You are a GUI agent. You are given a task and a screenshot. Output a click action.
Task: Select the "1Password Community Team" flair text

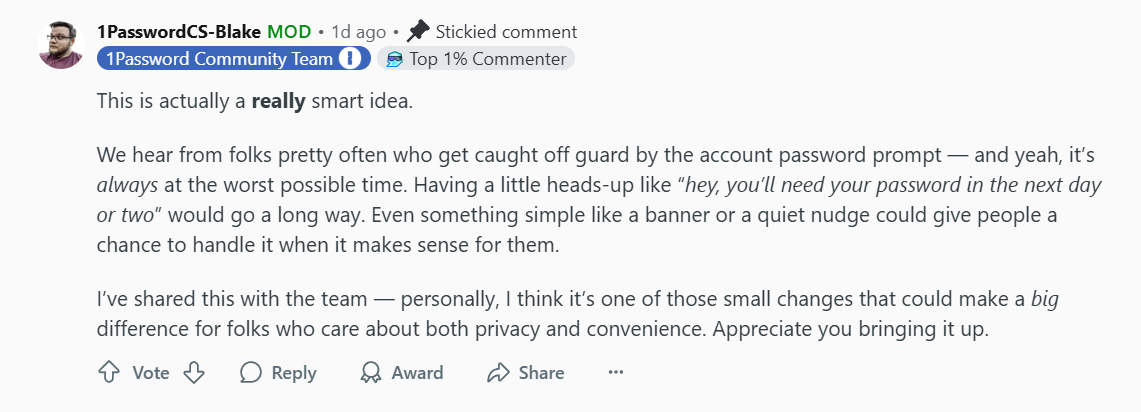tap(219, 59)
